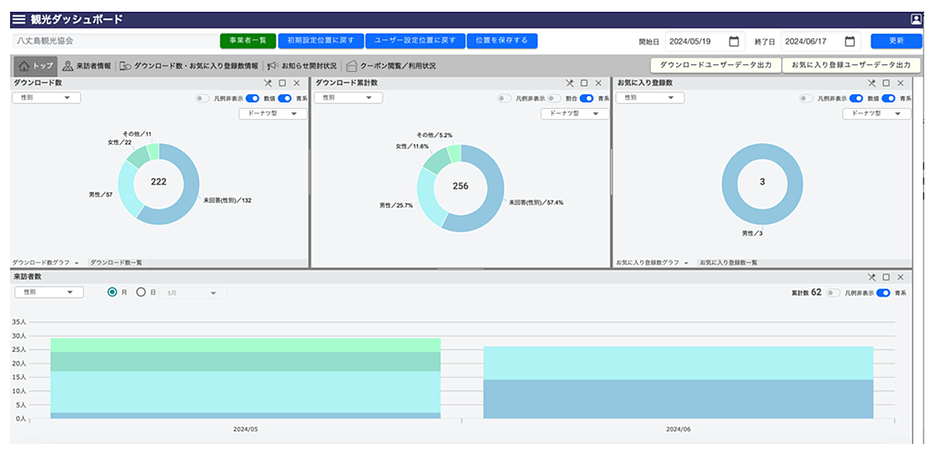This screenshot has height=459, width=940.
Task: Select the 日 radio button in 来訪者数
Action: click(x=141, y=293)
